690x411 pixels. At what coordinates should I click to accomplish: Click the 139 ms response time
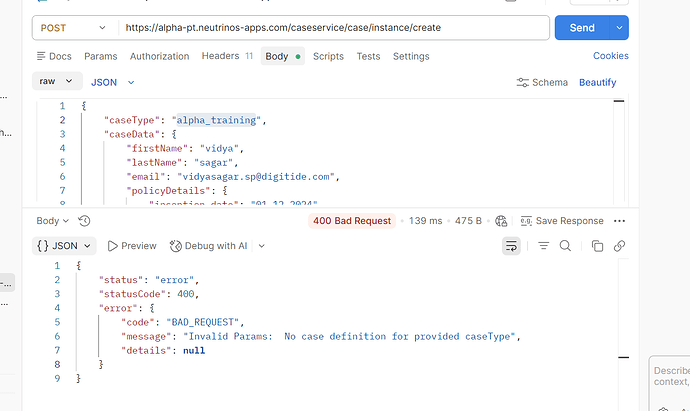(426, 221)
